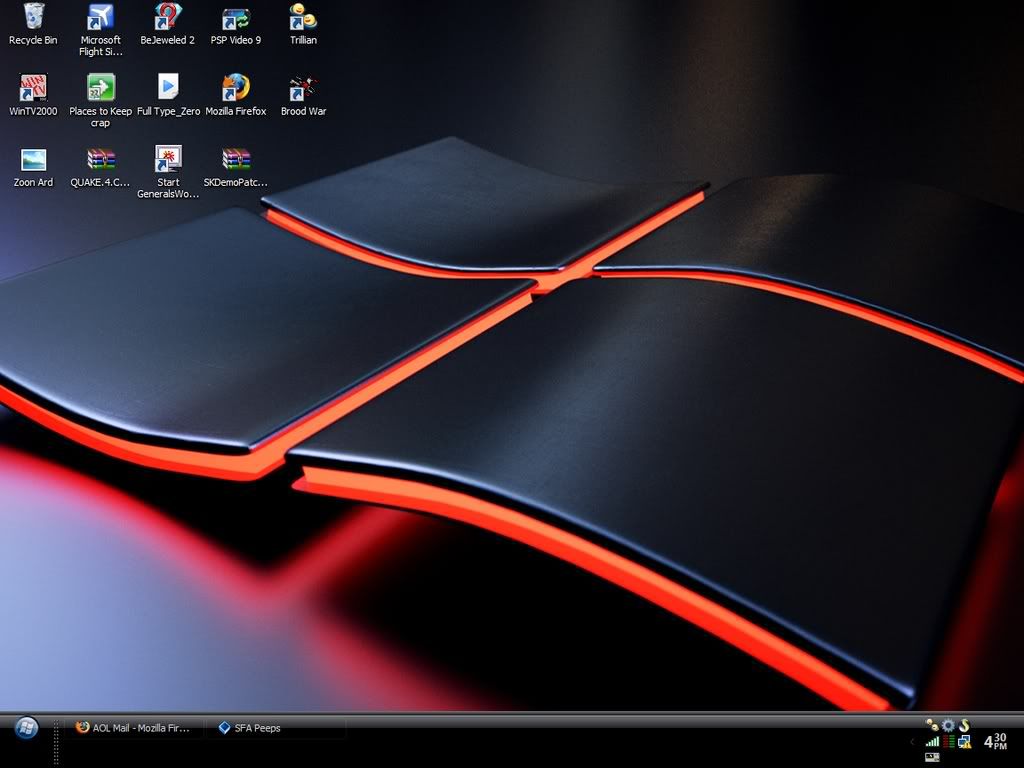Screen dimensions: 1024x768
Task: Select the Zoon Ard image file
Action: 33,167
